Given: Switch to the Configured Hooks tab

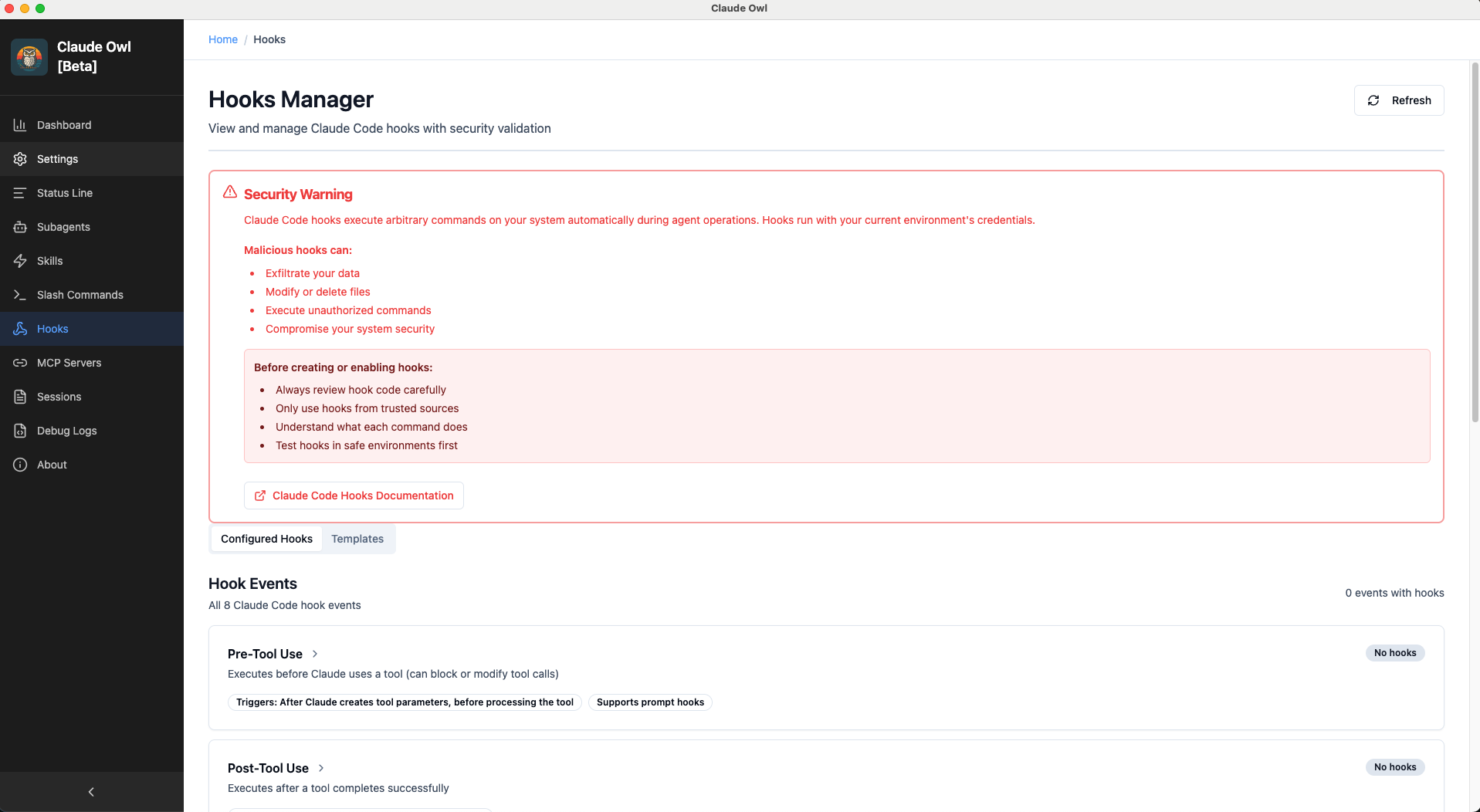Looking at the screenshot, I should (x=266, y=539).
